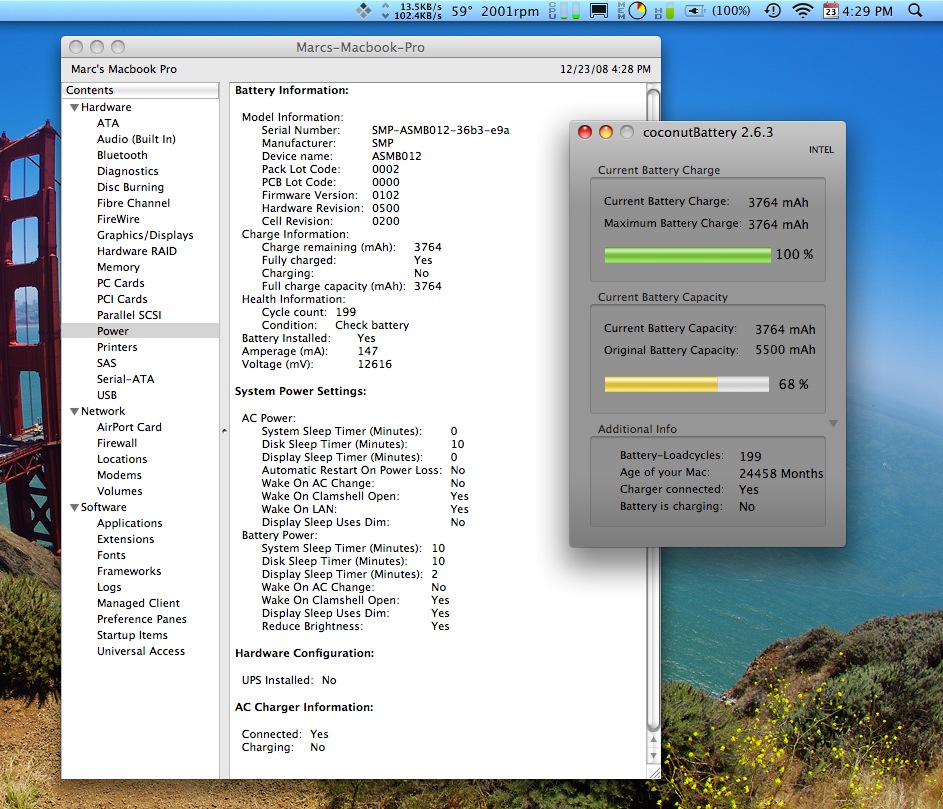943x809 pixels.
Task: Select Audio (Built In) in the sidebar
Action: 137,139
